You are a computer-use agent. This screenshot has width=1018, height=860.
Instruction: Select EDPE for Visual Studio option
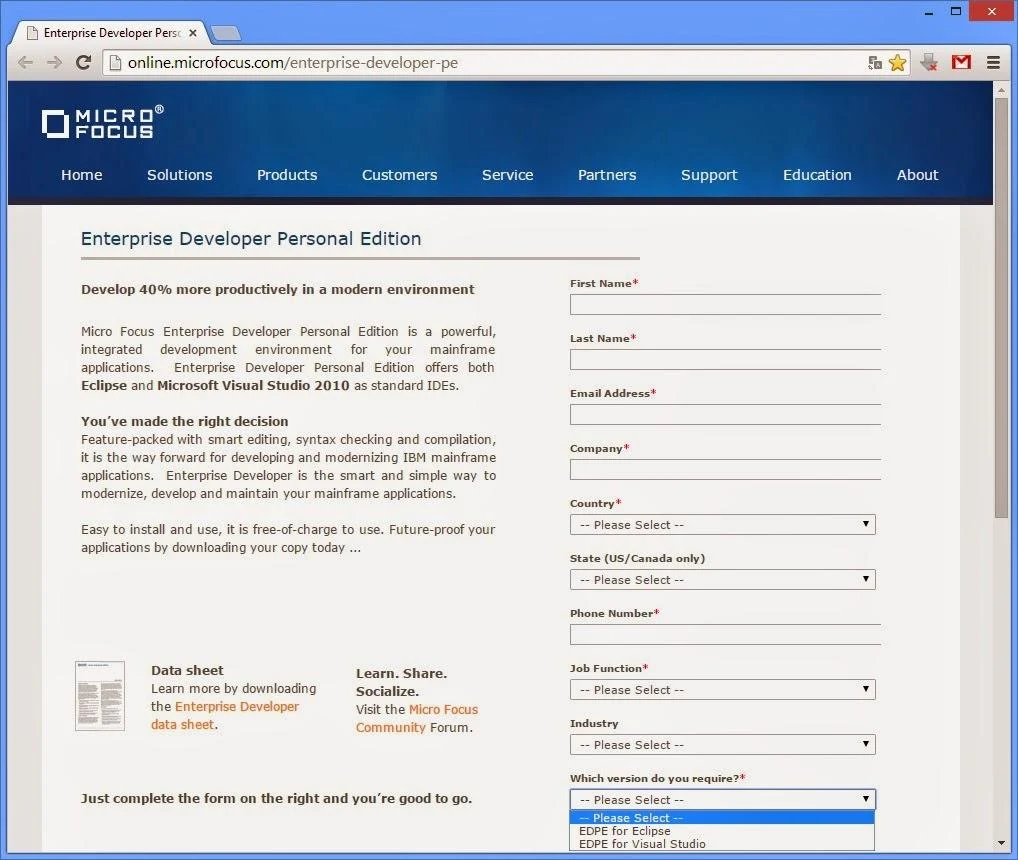(722, 844)
